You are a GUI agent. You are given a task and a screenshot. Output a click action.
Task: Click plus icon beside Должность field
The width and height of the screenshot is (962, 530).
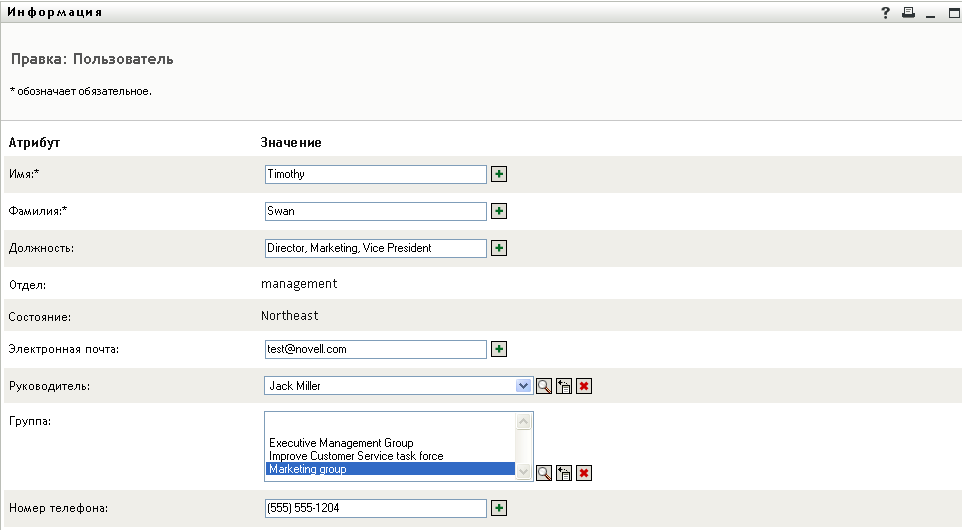(x=499, y=248)
